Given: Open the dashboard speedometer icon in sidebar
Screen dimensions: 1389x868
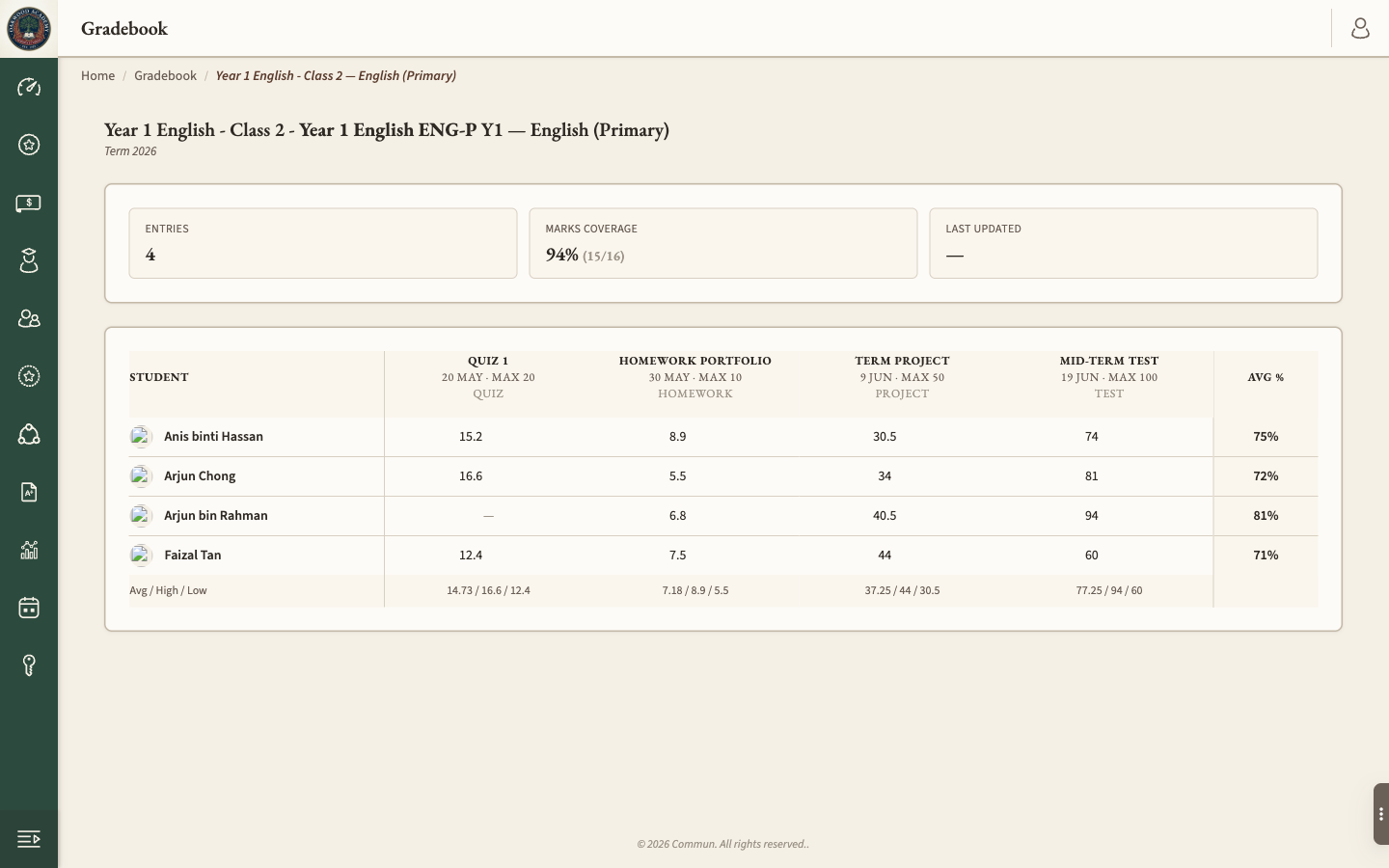Looking at the screenshot, I should tap(29, 87).
